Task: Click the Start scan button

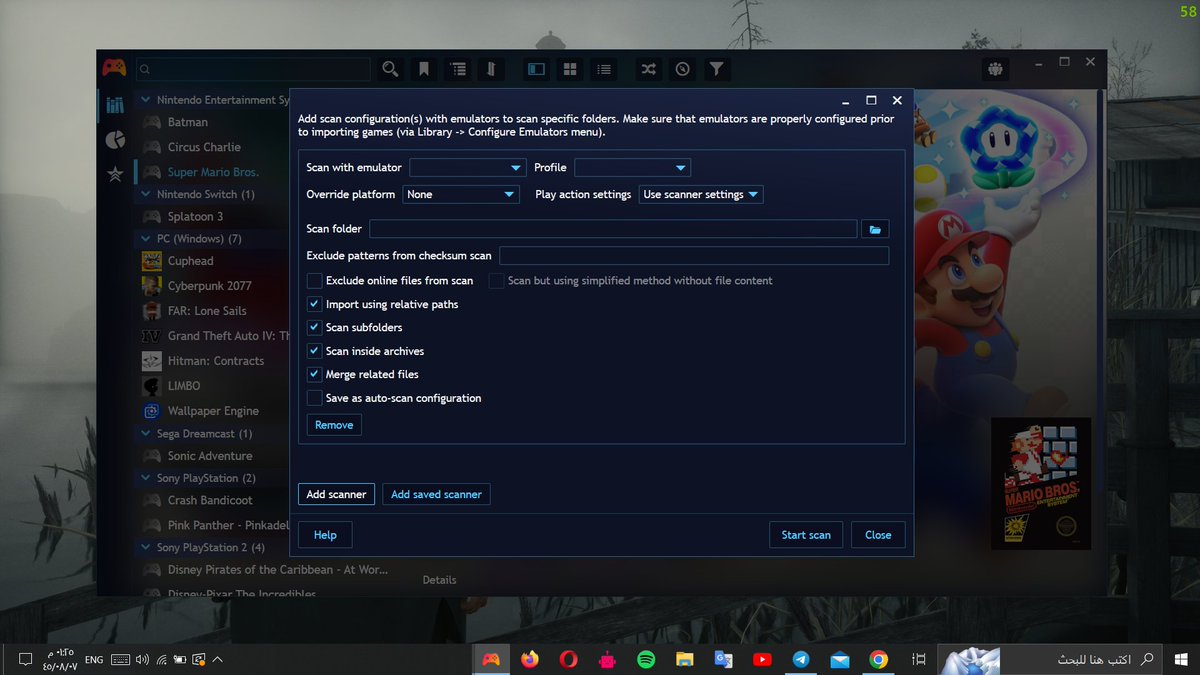Action: click(x=806, y=535)
